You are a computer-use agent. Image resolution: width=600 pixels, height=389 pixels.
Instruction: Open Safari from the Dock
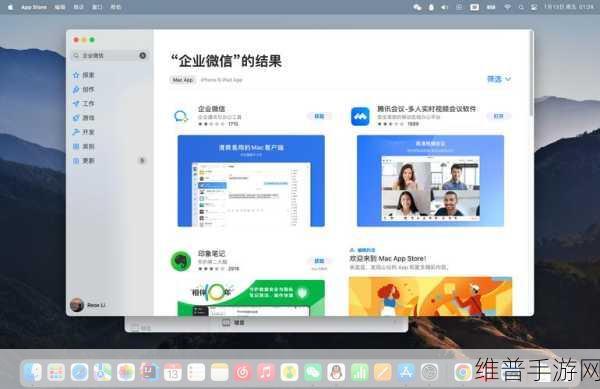(x=79, y=372)
